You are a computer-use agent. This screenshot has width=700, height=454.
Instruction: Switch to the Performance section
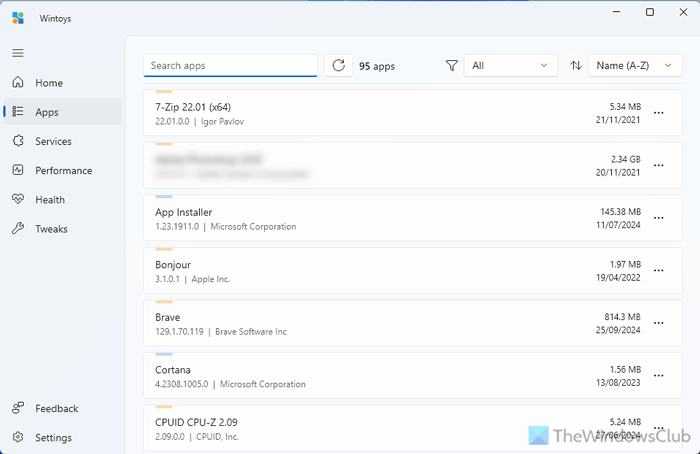(x=63, y=171)
